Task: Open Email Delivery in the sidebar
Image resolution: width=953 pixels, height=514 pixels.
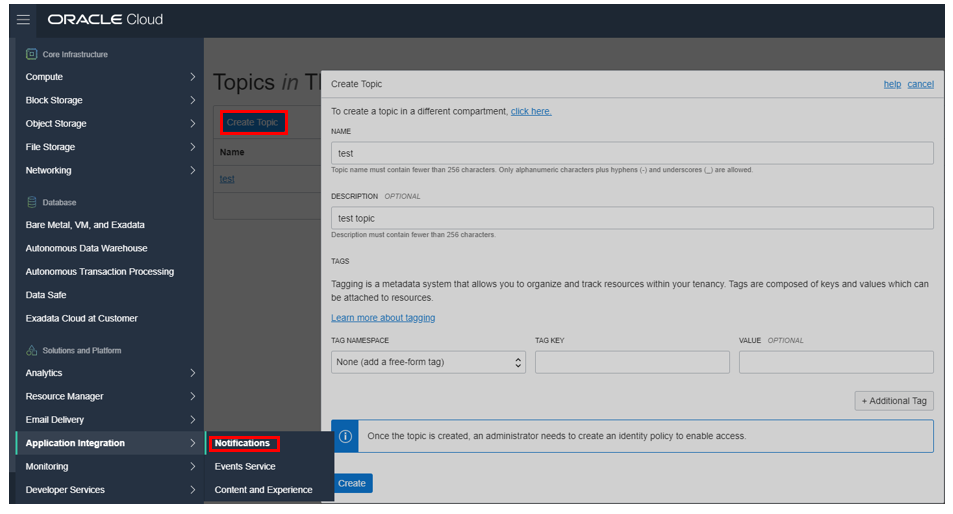Action: click(55, 420)
